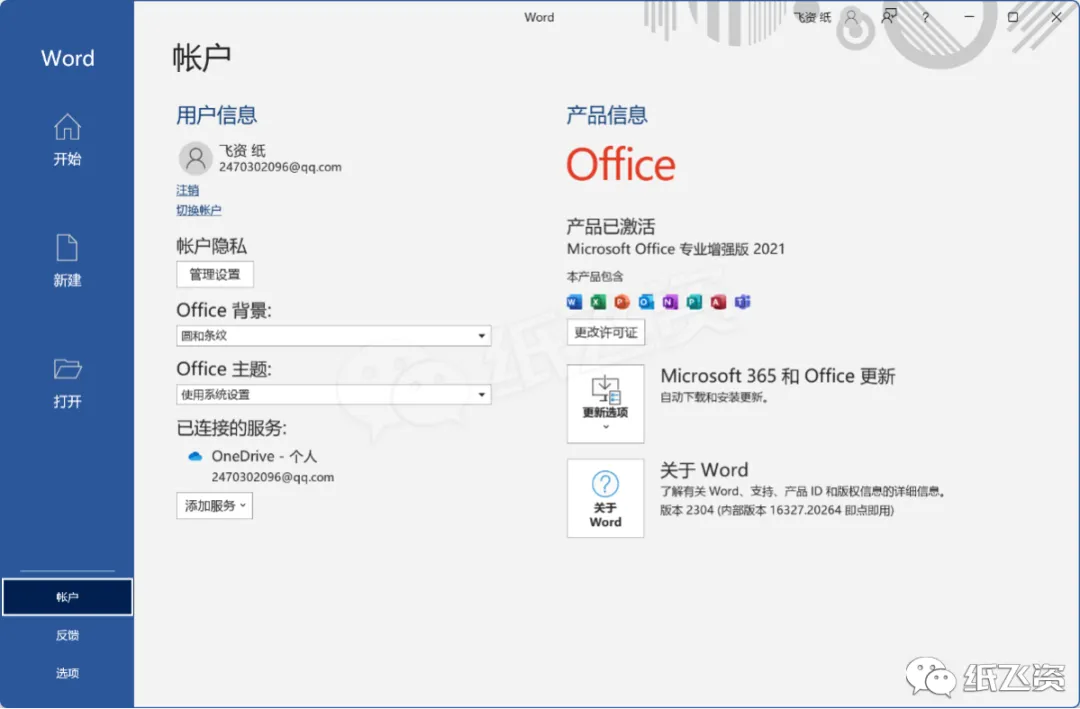1080x709 pixels.
Task: Click the account profile icon in title bar
Action: click(x=852, y=17)
